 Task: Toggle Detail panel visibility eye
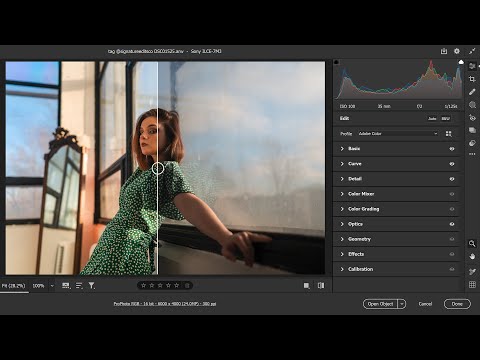point(452,179)
